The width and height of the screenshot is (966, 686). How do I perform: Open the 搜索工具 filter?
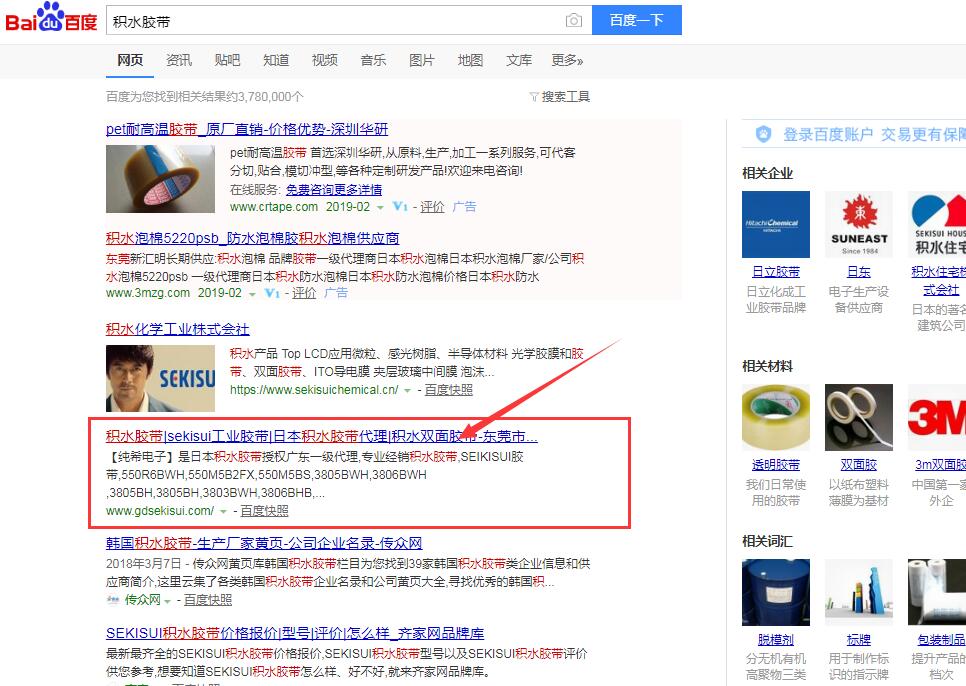coord(559,97)
